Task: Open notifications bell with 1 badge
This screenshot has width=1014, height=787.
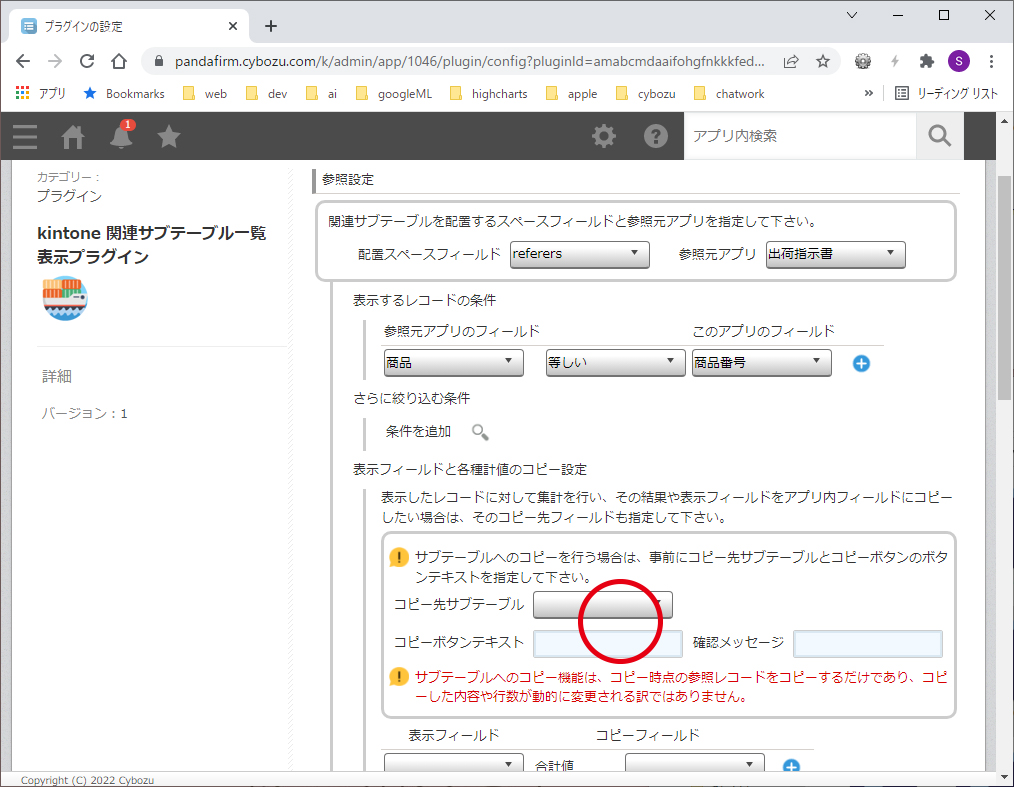Action: point(121,135)
